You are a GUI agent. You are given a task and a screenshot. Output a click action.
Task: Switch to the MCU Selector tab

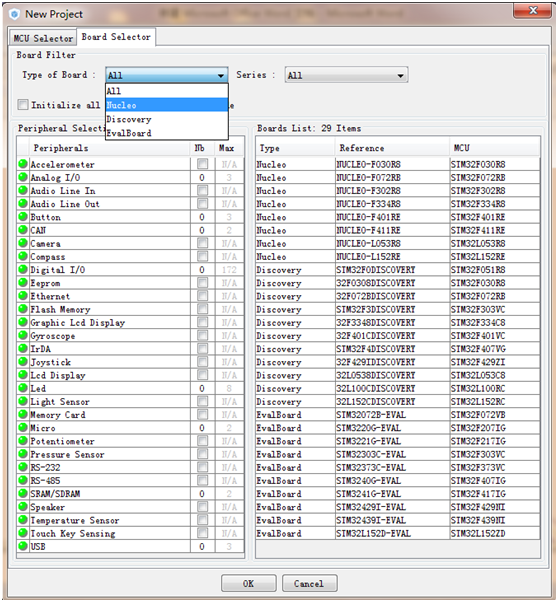tap(43, 38)
